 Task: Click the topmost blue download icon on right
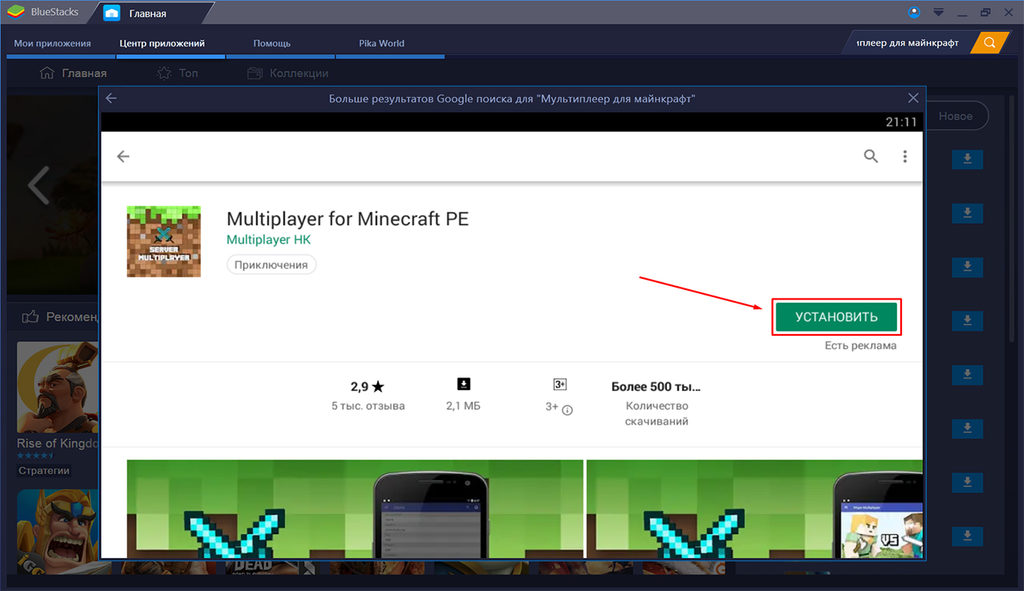pos(967,159)
